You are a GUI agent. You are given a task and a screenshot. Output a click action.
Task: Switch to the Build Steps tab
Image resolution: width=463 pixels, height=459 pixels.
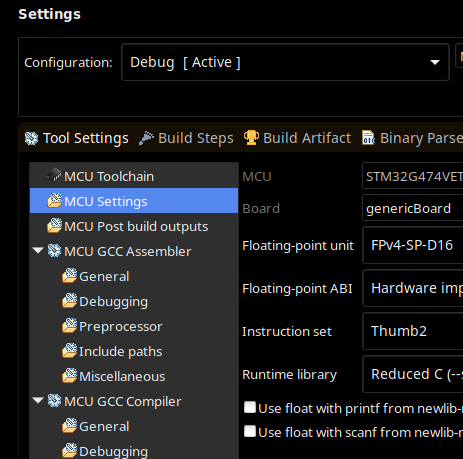point(187,138)
